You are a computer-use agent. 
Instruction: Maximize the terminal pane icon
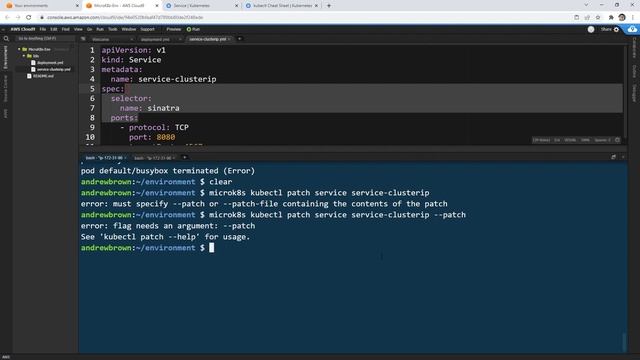coord(613,157)
